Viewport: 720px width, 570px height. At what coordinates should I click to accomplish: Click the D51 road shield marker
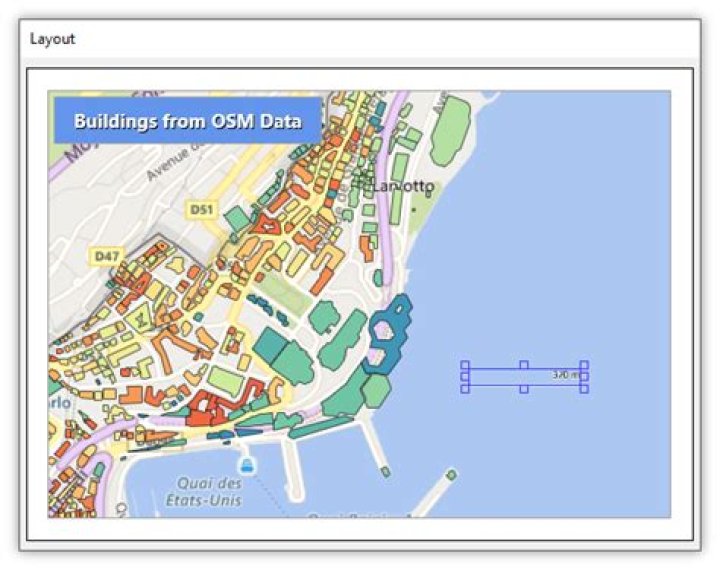click(201, 209)
